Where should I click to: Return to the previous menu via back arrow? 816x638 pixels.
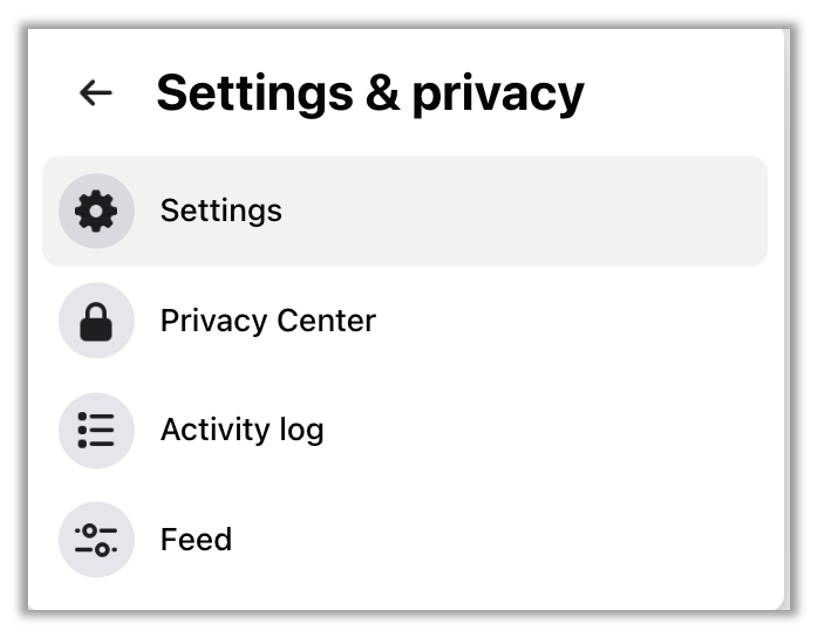point(96,93)
